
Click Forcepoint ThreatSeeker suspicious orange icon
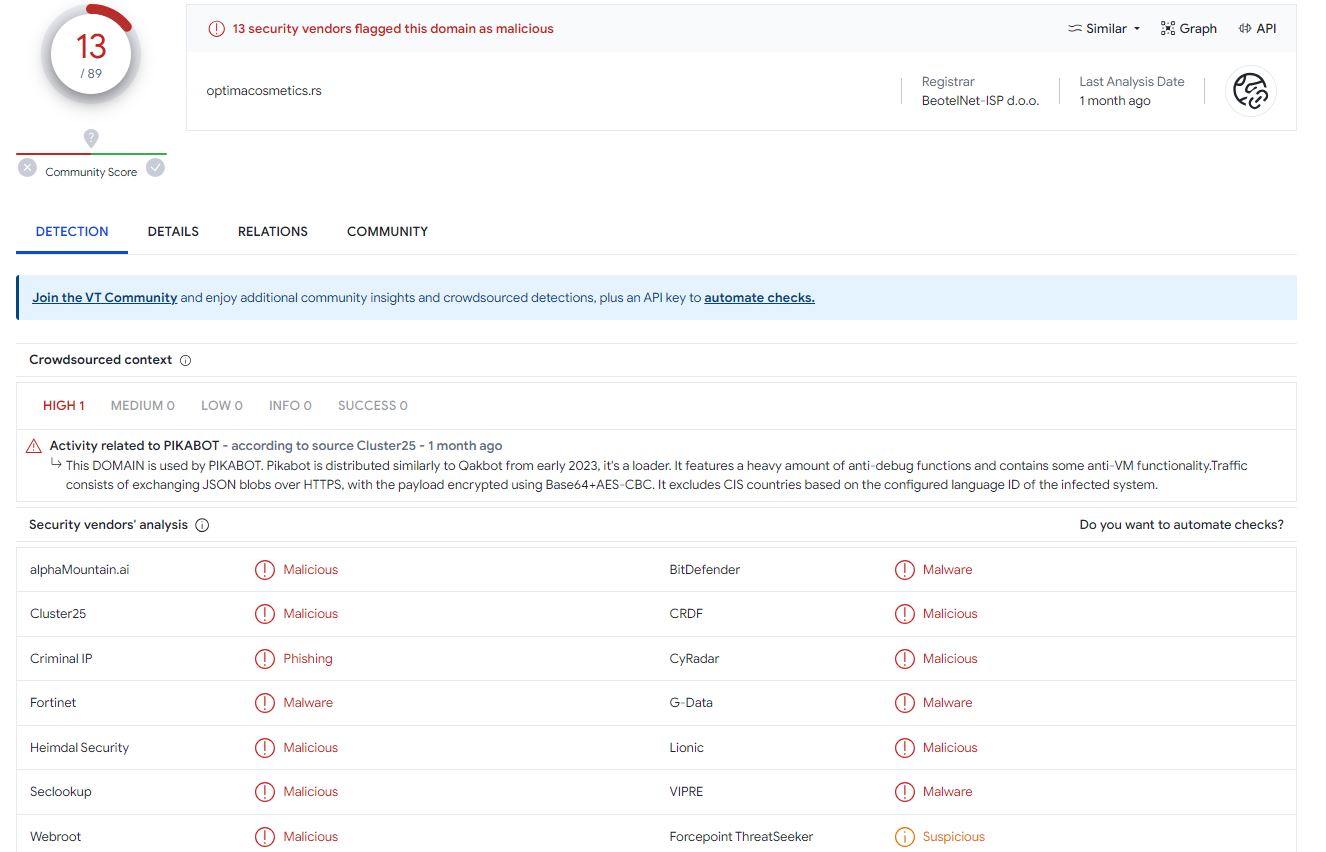coord(904,837)
